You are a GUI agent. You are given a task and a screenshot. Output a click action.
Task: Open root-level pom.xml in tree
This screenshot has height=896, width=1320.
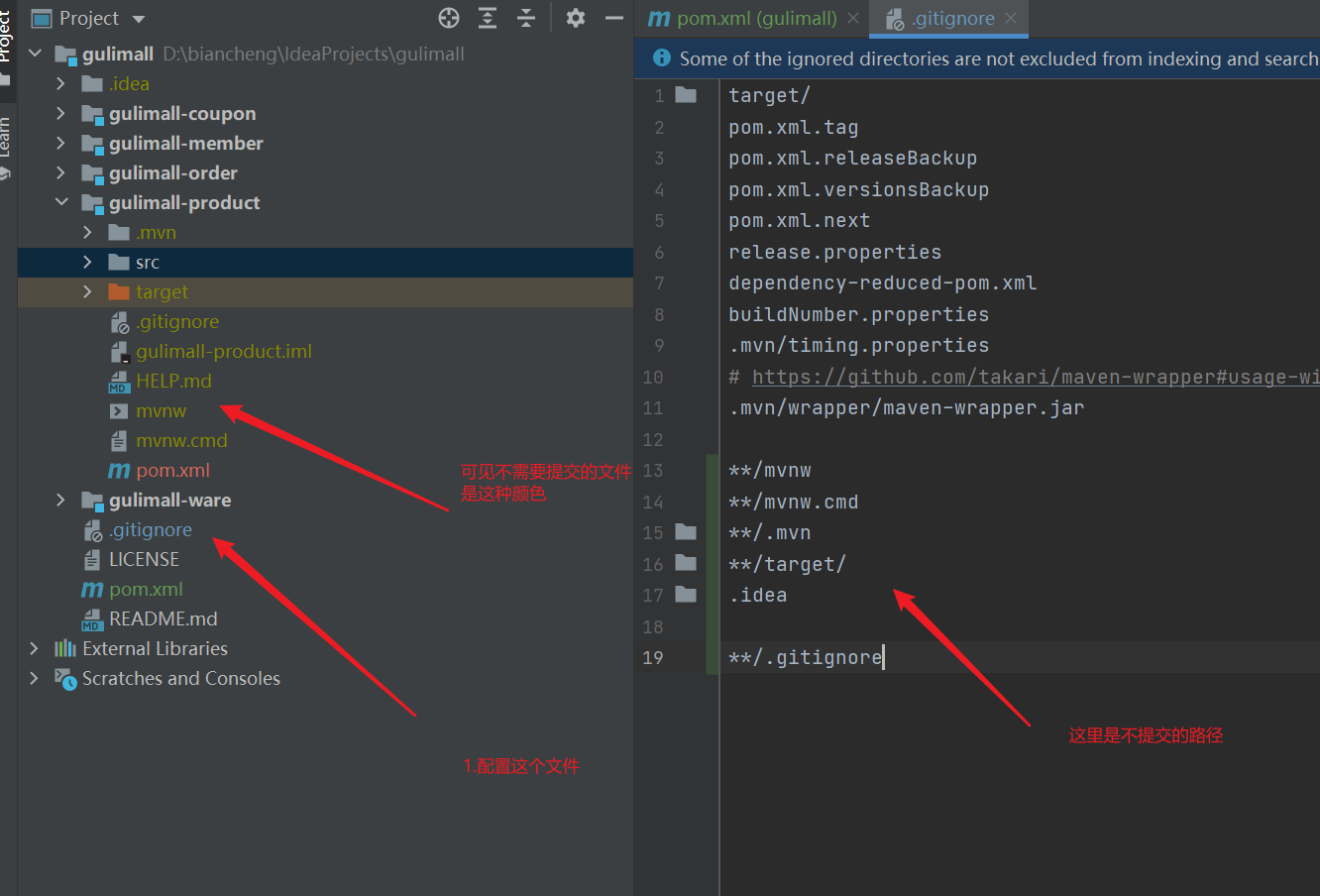146,589
